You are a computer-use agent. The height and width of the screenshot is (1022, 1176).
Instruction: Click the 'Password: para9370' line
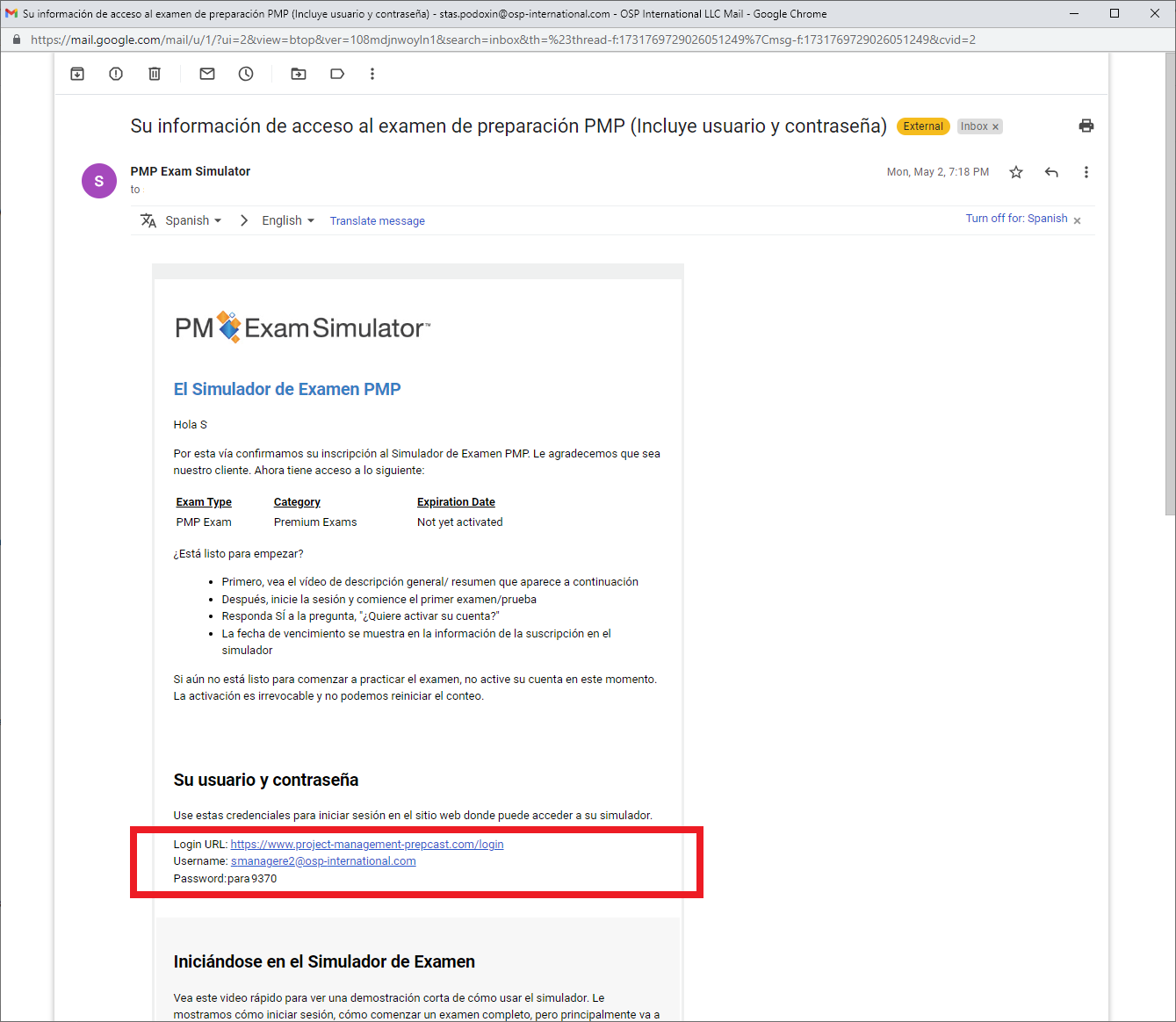(225, 879)
